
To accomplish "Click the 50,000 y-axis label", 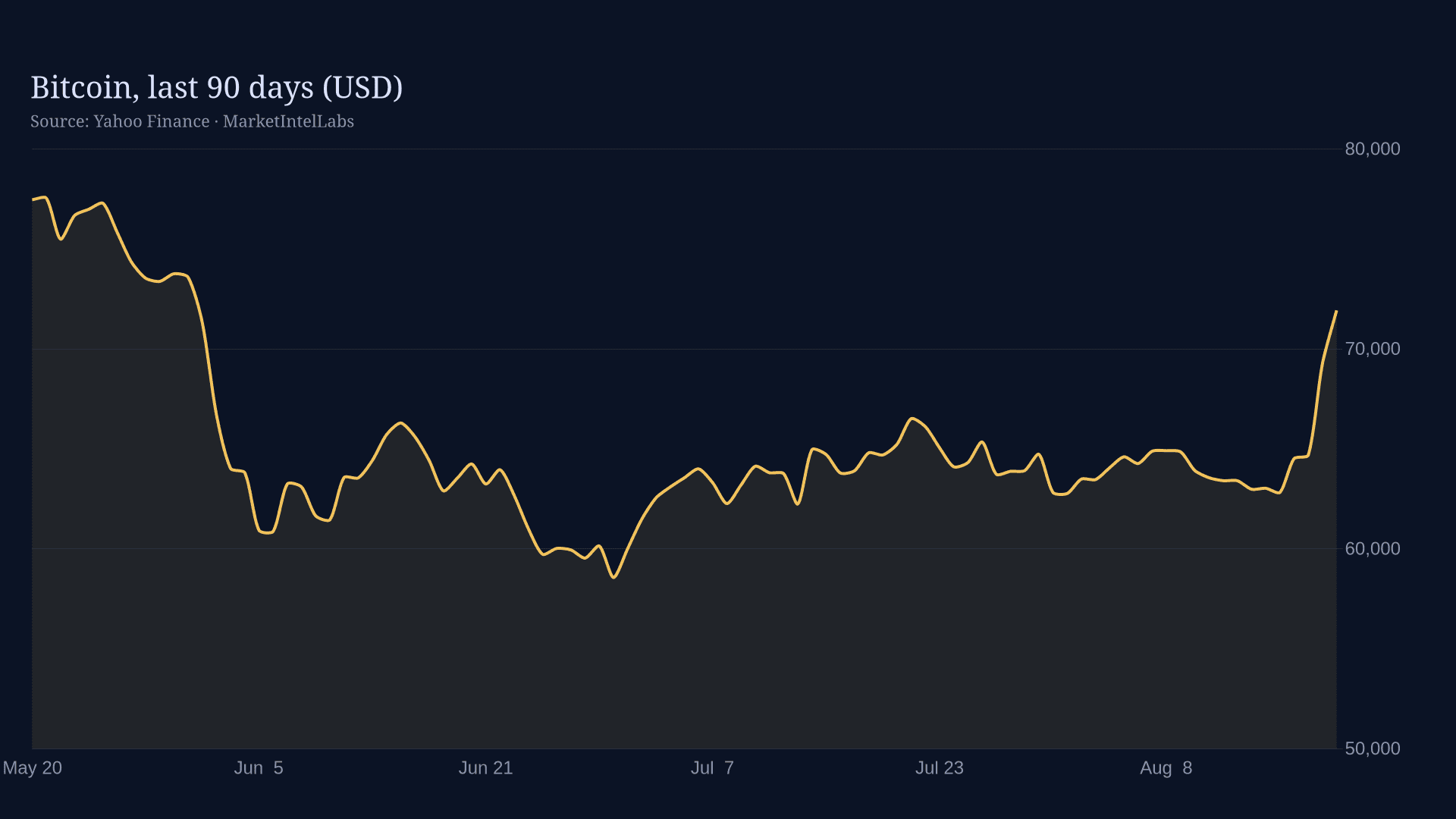I will coord(1373,748).
